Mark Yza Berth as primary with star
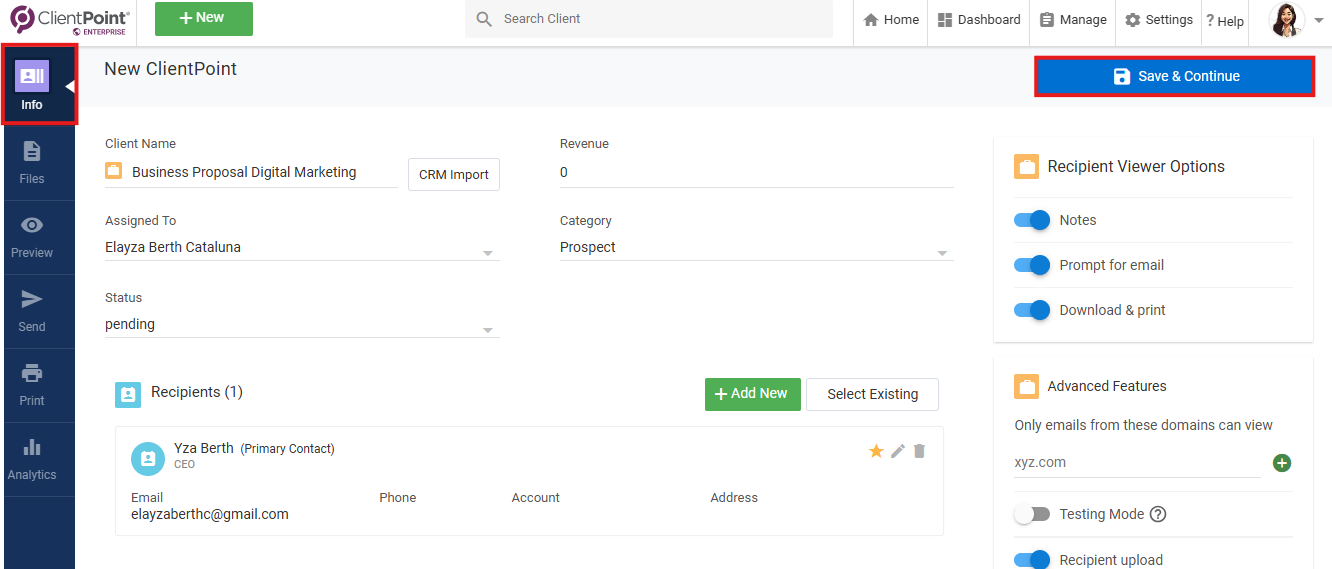 876,451
